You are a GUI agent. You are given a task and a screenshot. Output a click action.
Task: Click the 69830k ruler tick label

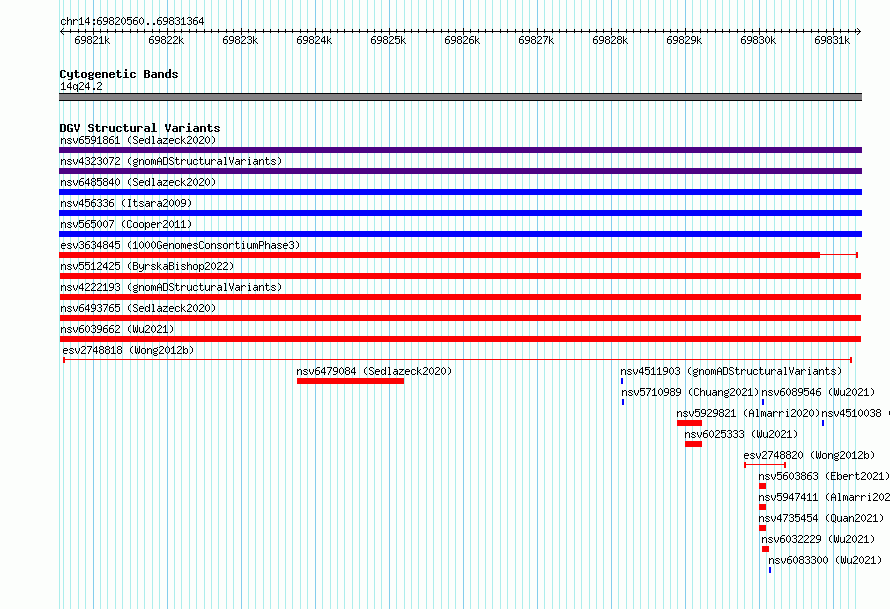point(758,40)
